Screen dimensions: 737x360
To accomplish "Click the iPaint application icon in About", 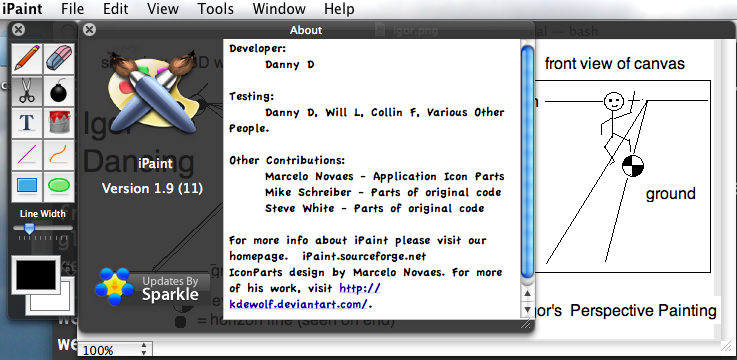I will (x=153, y=92).
